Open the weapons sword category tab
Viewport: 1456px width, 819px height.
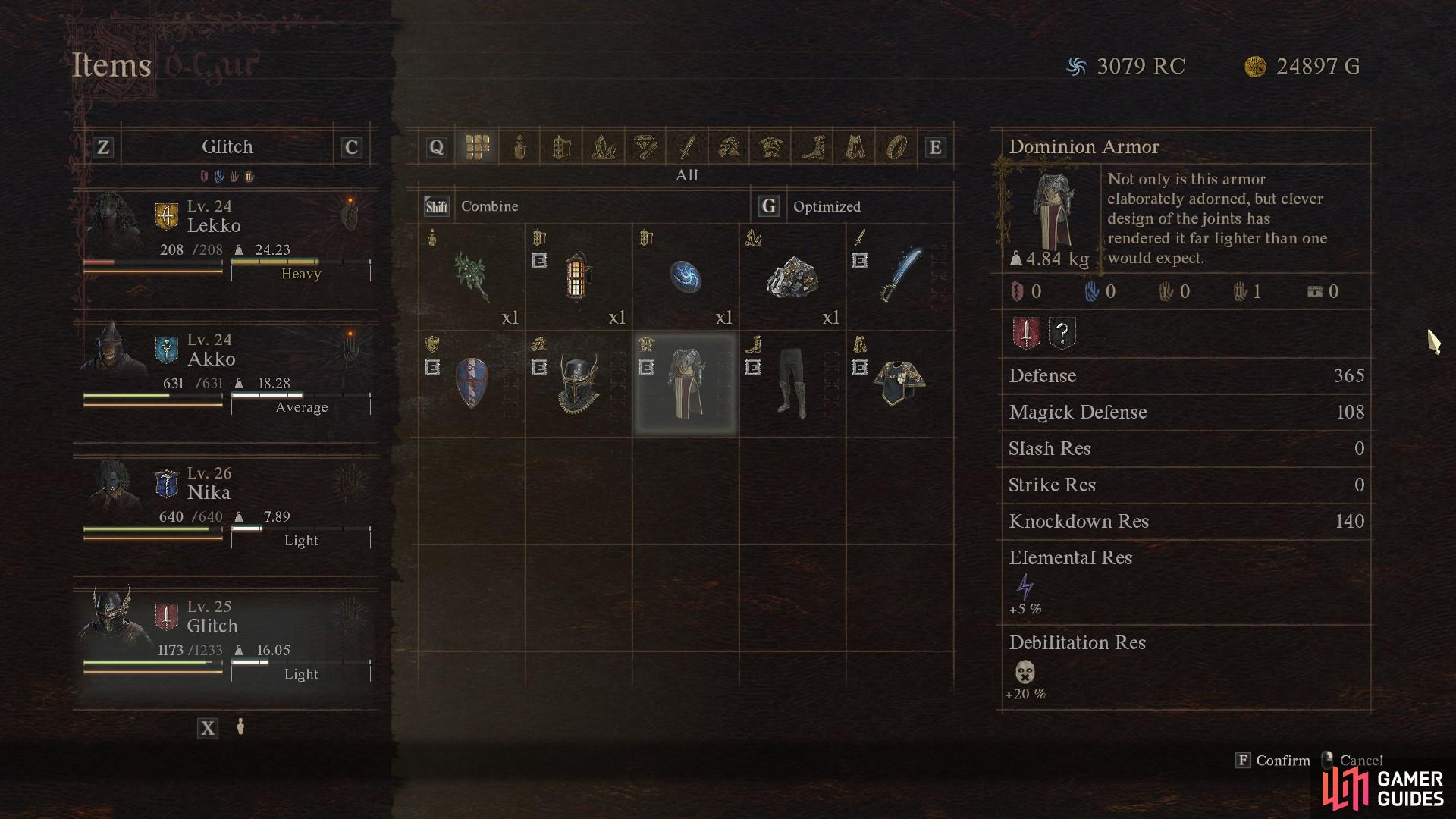pos(687,147)
